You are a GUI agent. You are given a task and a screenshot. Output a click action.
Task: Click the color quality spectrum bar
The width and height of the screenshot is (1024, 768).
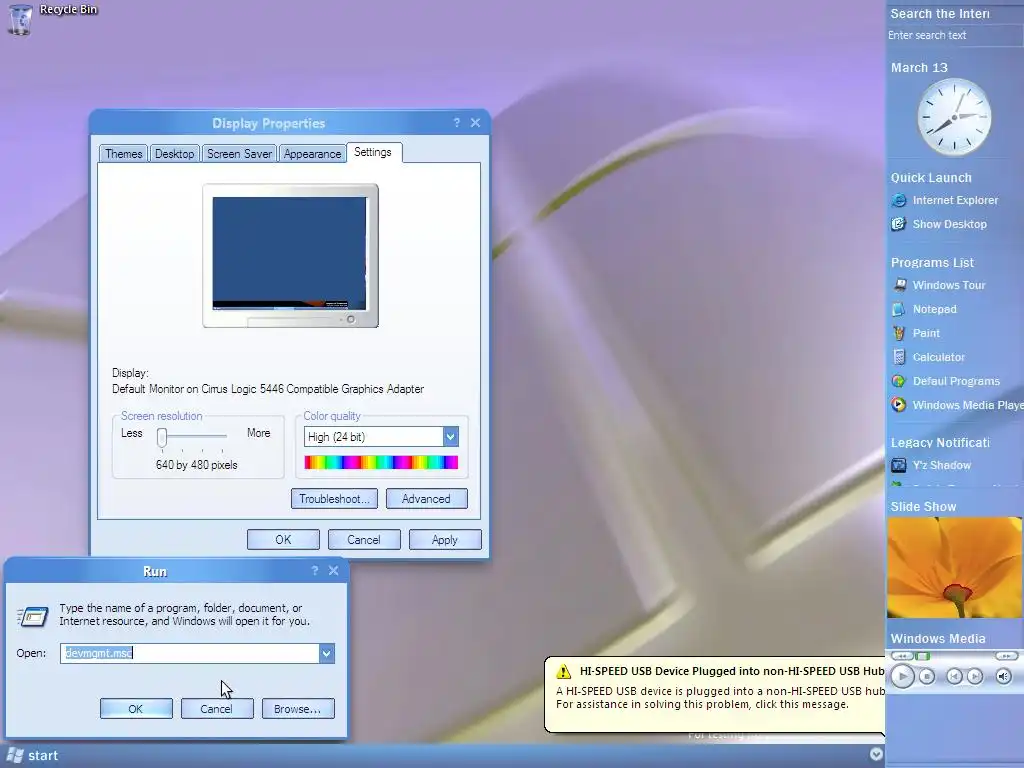(x=381, y=462)
